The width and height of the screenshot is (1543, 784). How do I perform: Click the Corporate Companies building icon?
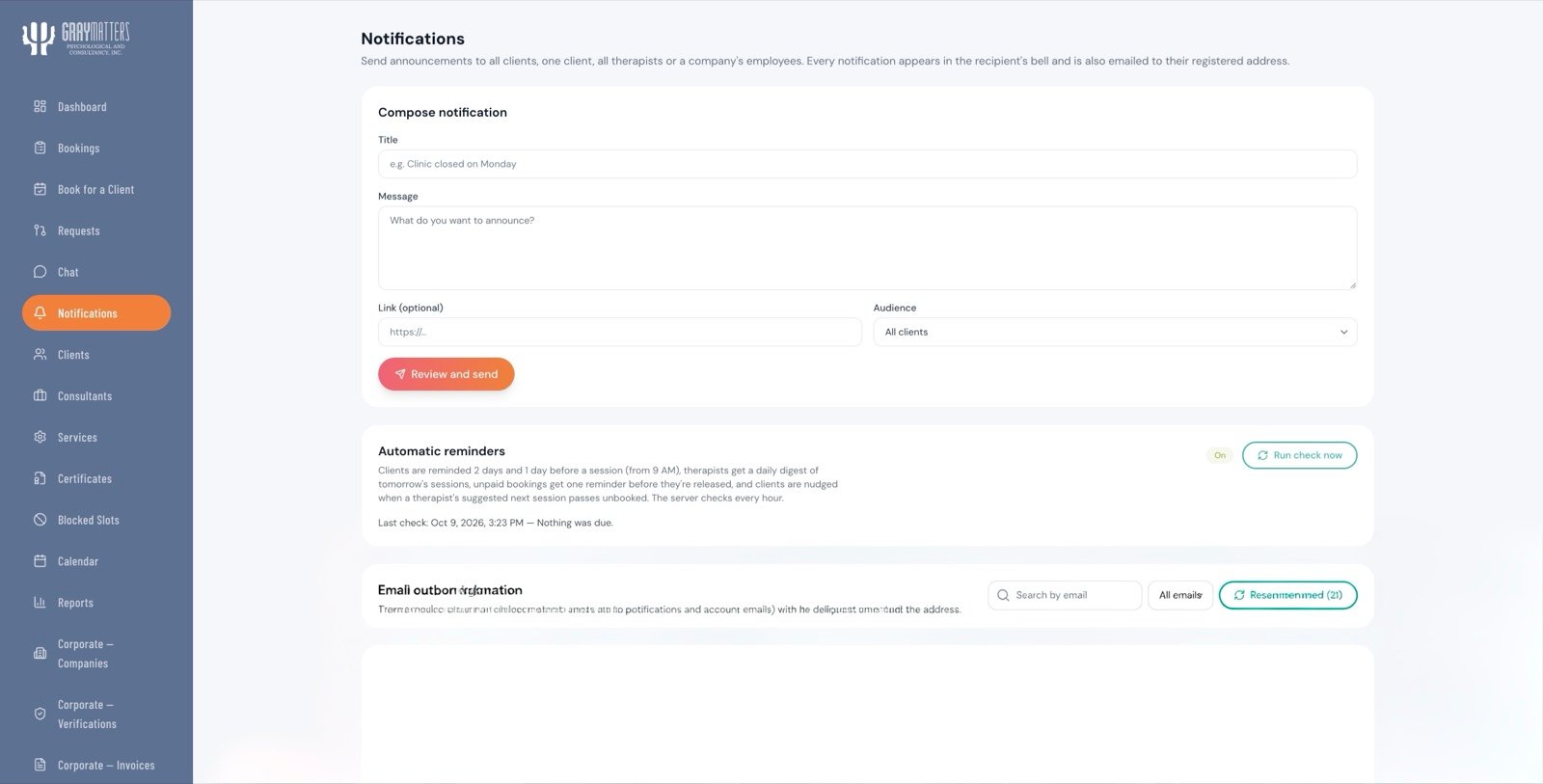tap(40, 653)
